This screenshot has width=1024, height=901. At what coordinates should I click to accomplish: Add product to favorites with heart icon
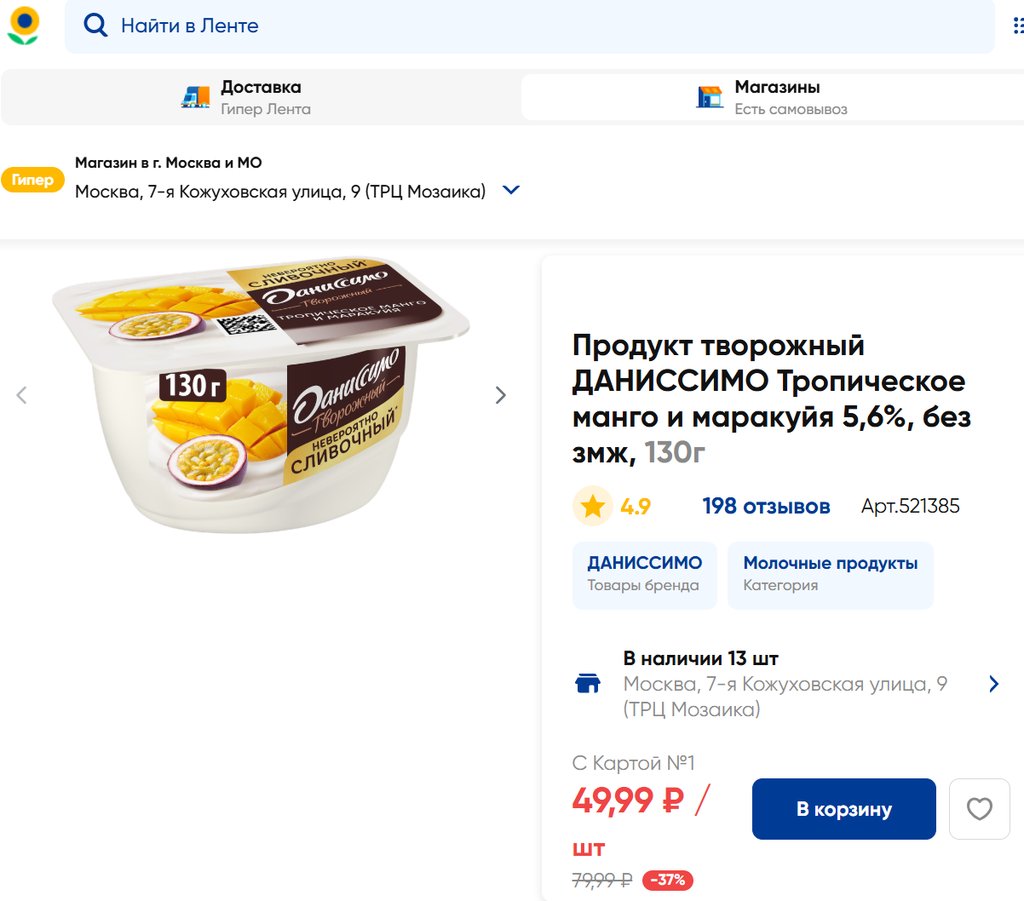click(979, 809)
